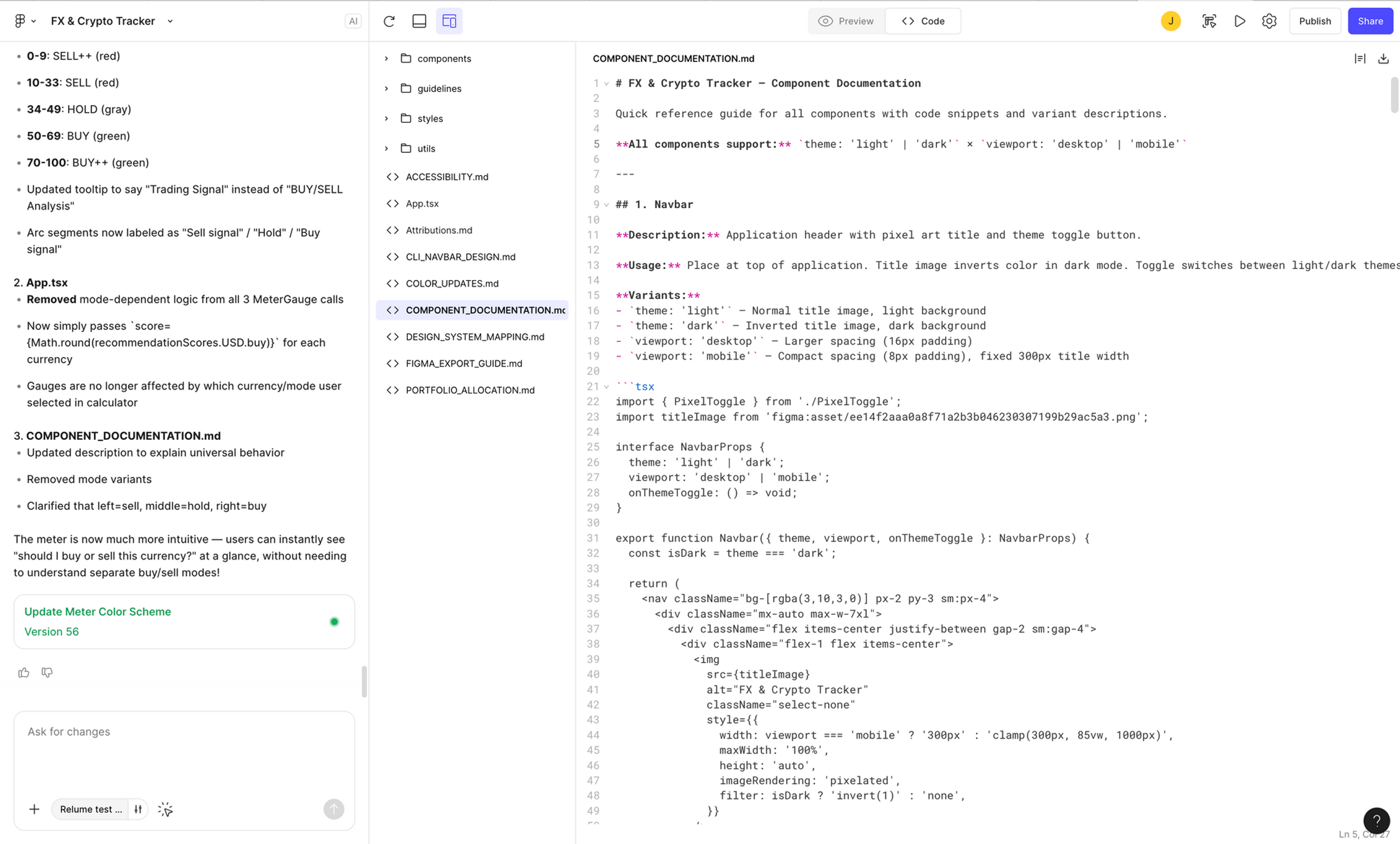Screen dimensions: 1400x844
Task: Click the chat panel scrollbar thumb
Action: click(x=364, y=682)
